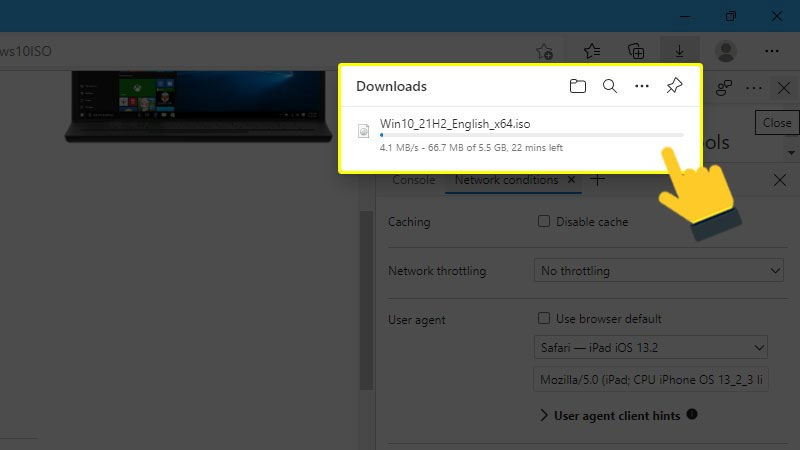
Task: Restore down the browser window
Action: point(731,16)
